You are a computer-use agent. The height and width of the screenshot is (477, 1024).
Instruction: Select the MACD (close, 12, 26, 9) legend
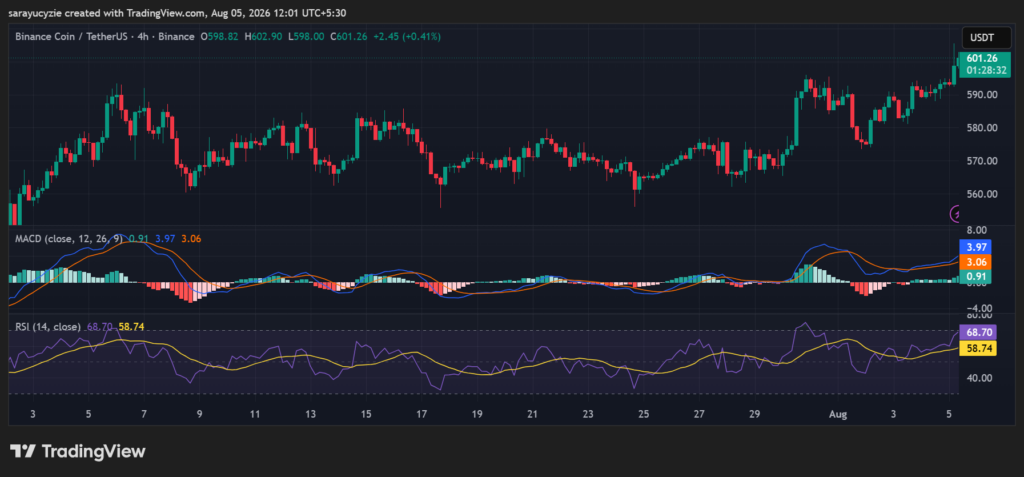click(69, 239)
